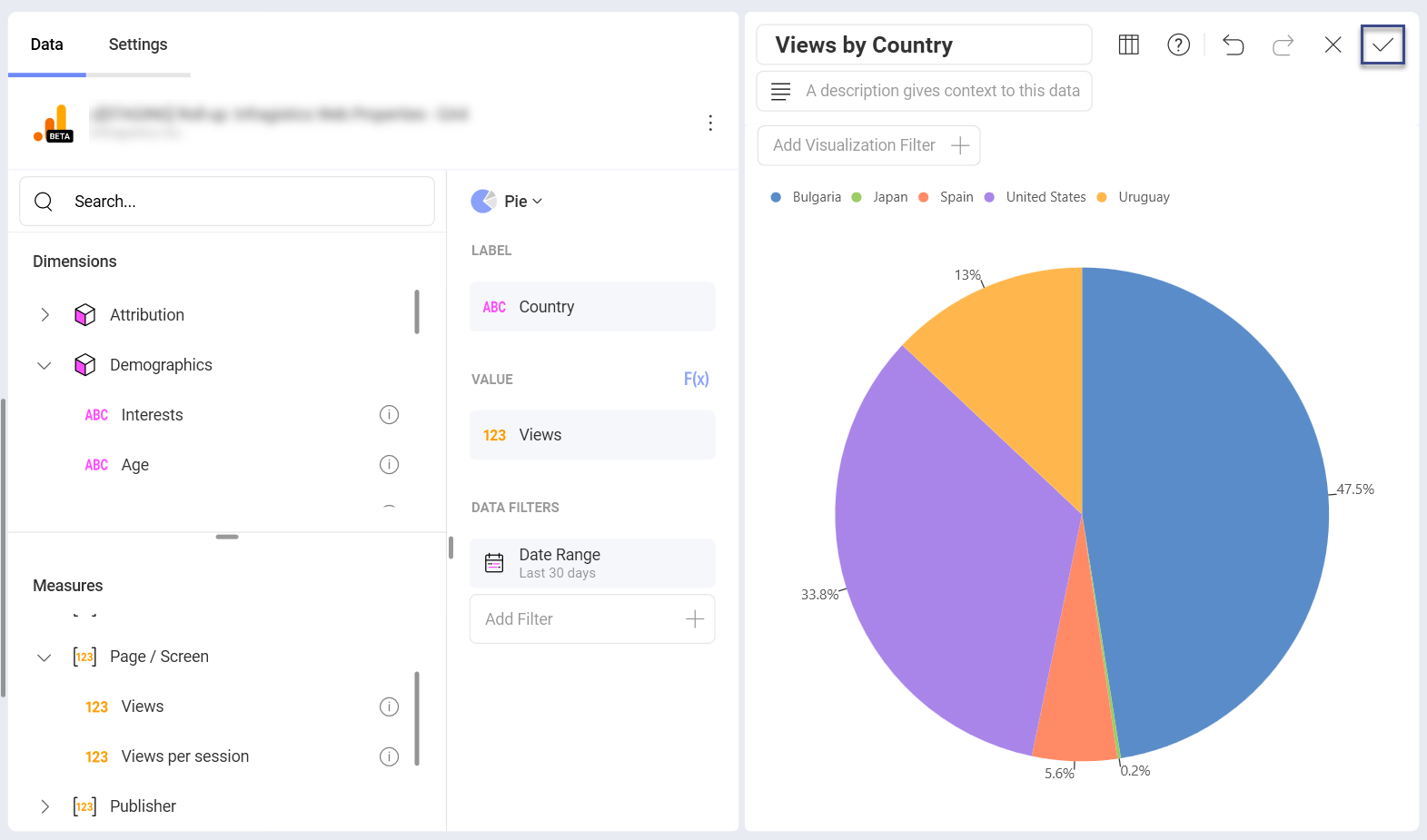The width and height of the screenshot is (1427, 840).
Task: Click the Publisher measure group icon
Action: tap(84, 806)
